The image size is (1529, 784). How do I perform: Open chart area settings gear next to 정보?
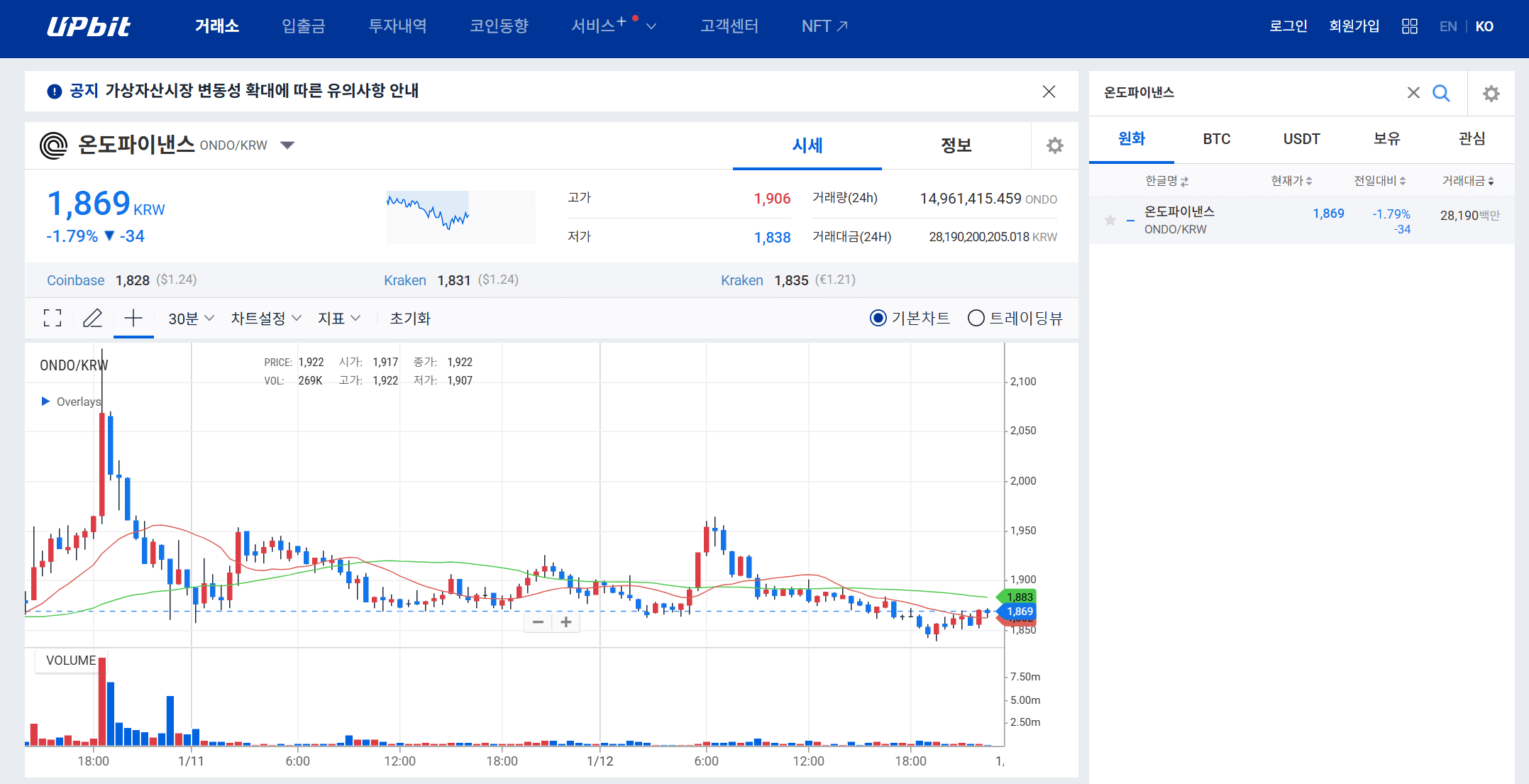coord(1054,145)
